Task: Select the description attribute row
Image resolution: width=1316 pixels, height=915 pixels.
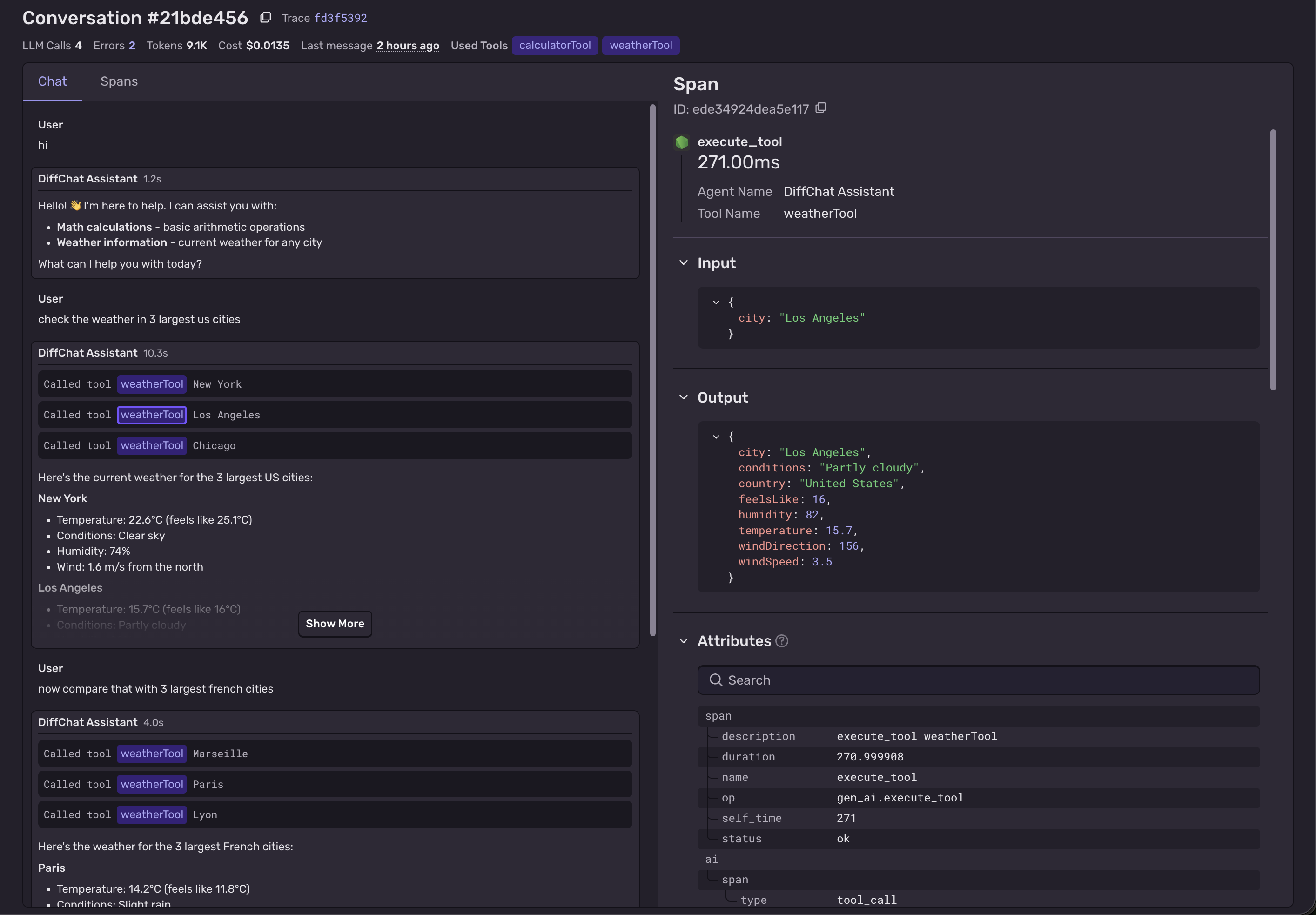Action: click(978, 736)
